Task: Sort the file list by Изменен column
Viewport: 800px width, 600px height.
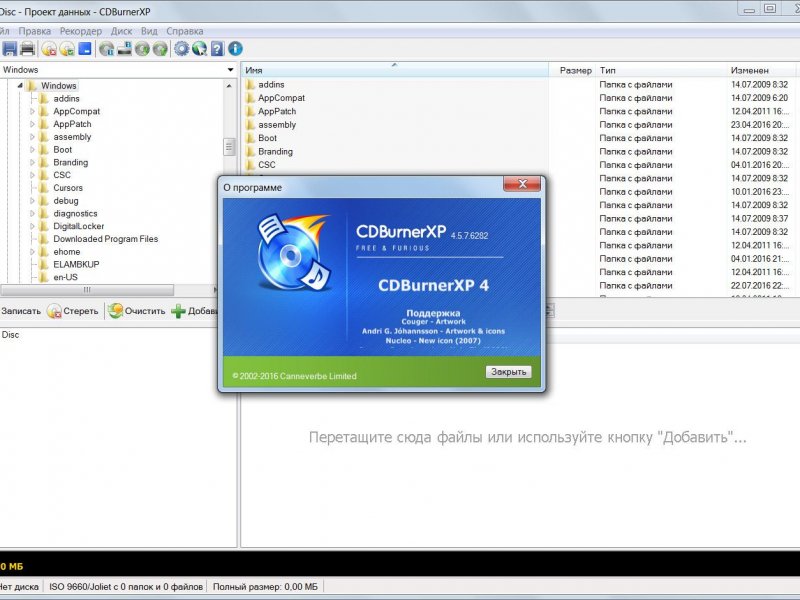Action: click(761, 70)
